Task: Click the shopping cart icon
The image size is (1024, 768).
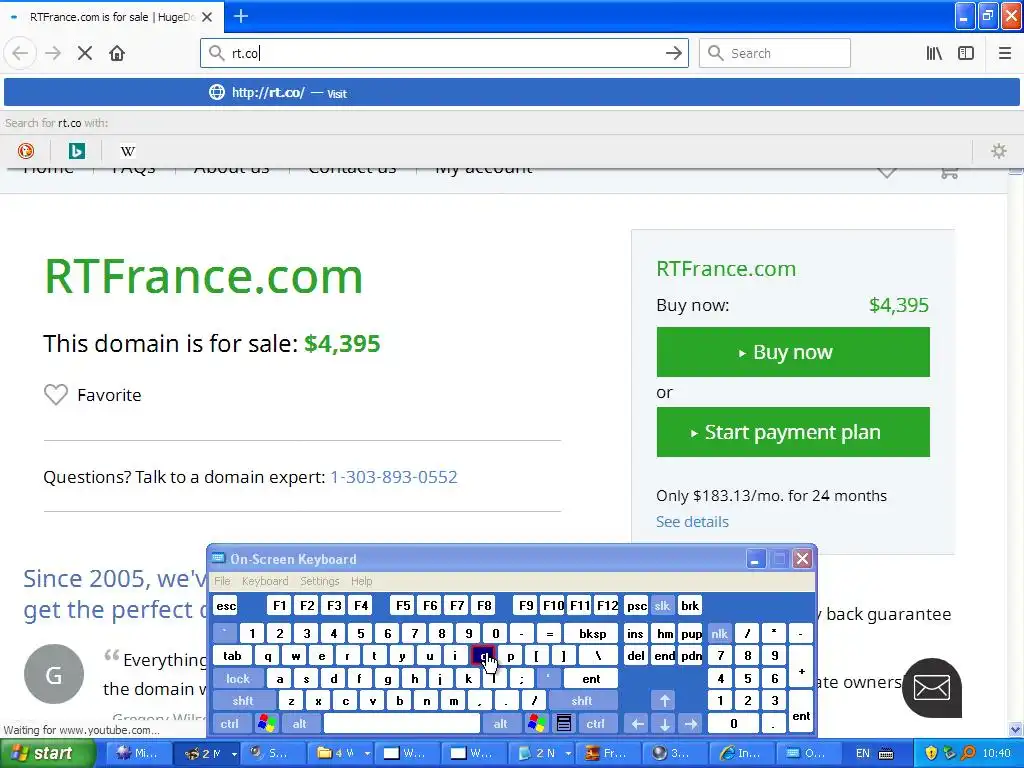Action: pyautogui.click(x=949, y=172)
